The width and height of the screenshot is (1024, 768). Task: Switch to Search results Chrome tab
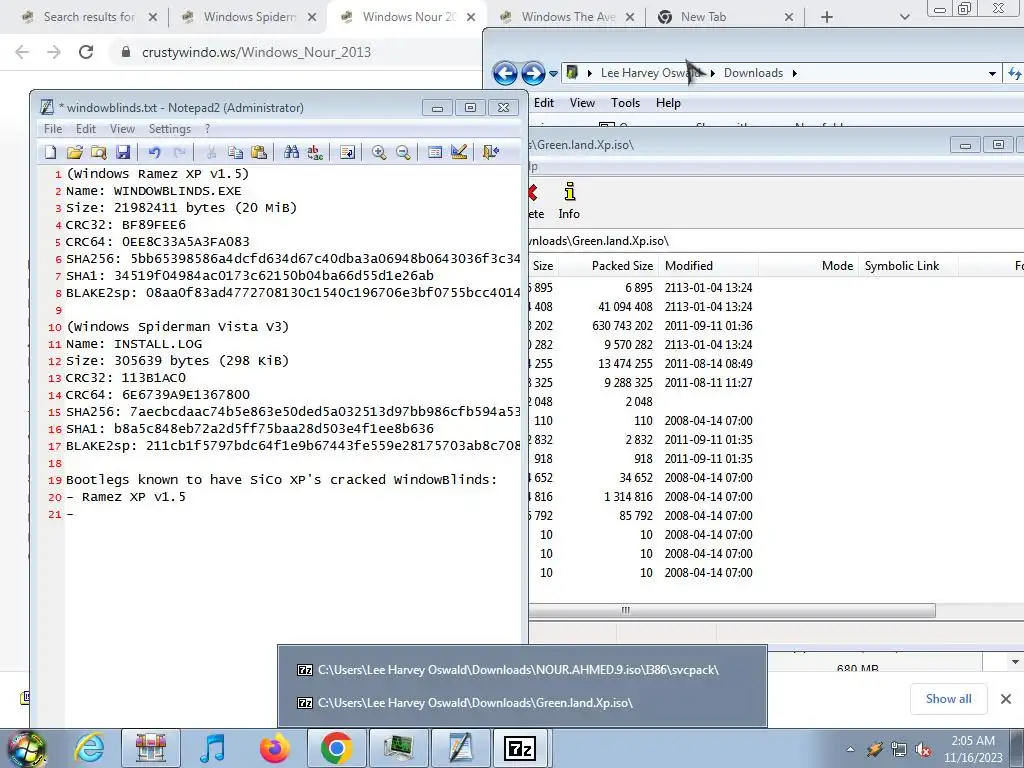pyautogui.click(x=89, y=17)
